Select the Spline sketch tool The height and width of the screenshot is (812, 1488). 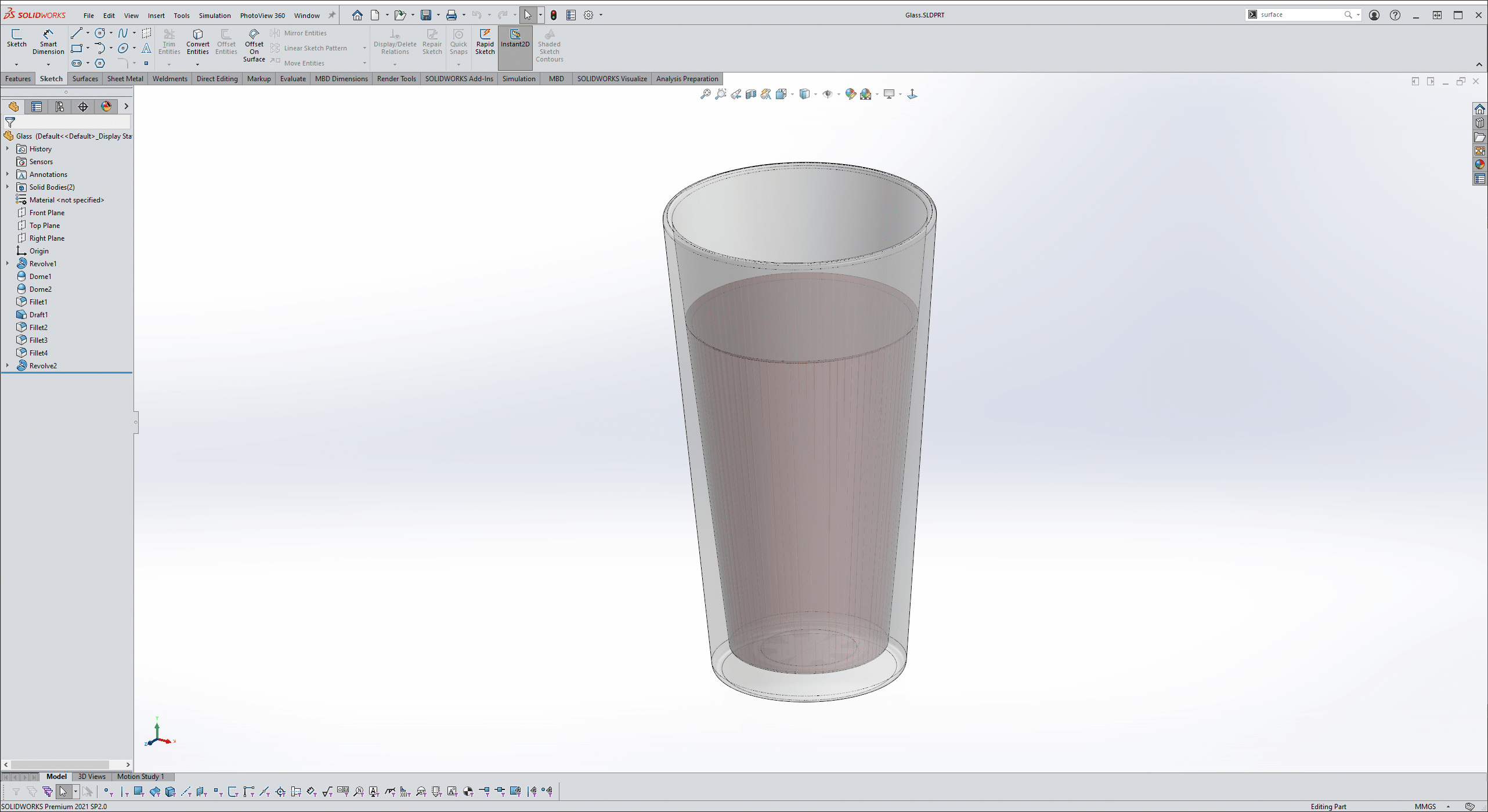(122, 33)
